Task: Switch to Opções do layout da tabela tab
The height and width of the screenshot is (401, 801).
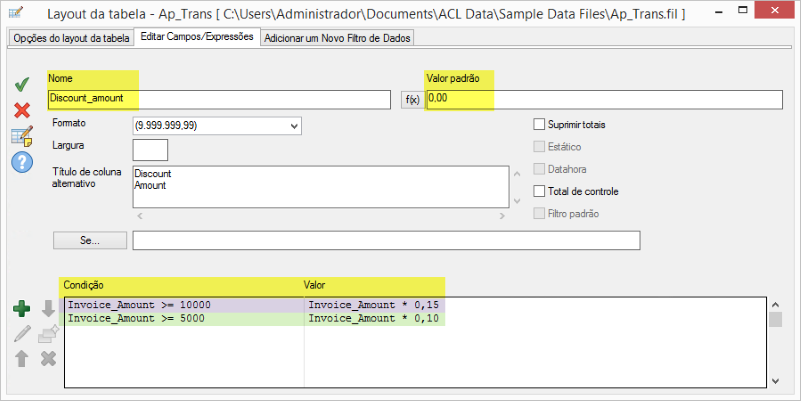Action: pyautogui.click(x=70, y=38)
